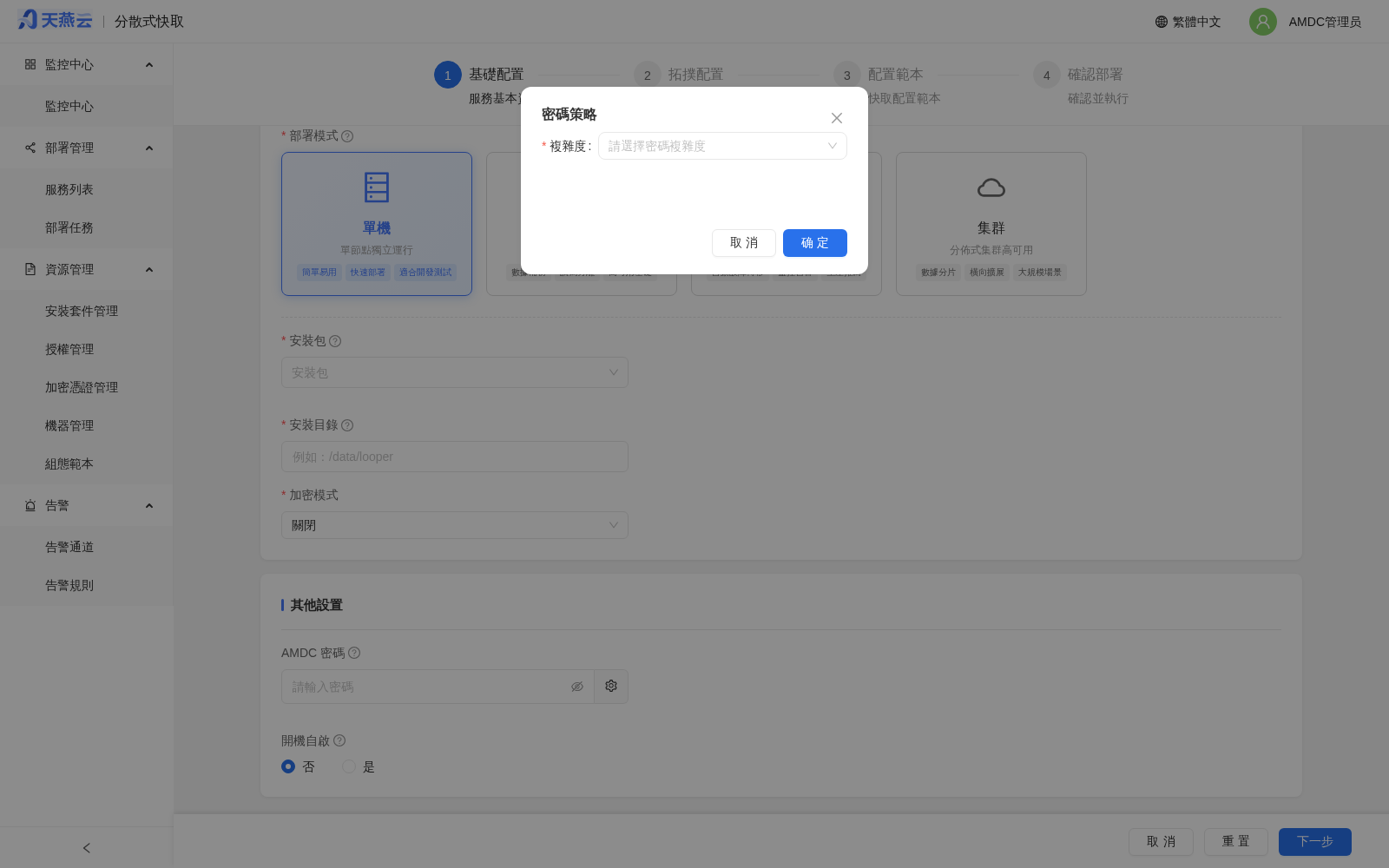Open 加密模式 dropdown showing 關閉
The width and height of the screenshot is (1389, 868).
[455, 525]
